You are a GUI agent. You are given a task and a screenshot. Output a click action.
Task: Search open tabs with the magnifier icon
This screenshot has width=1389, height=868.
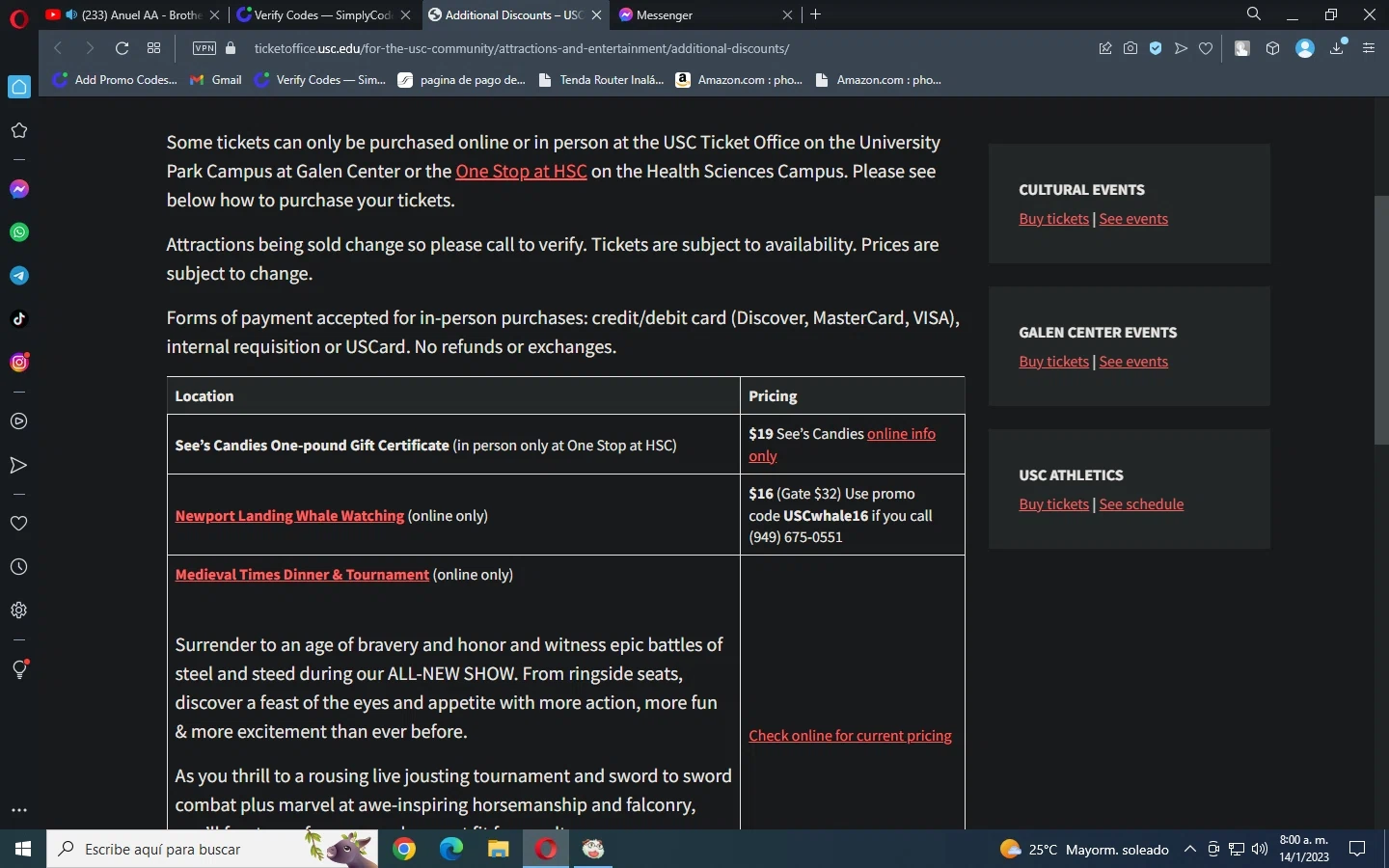click(x=1254, y=14)
